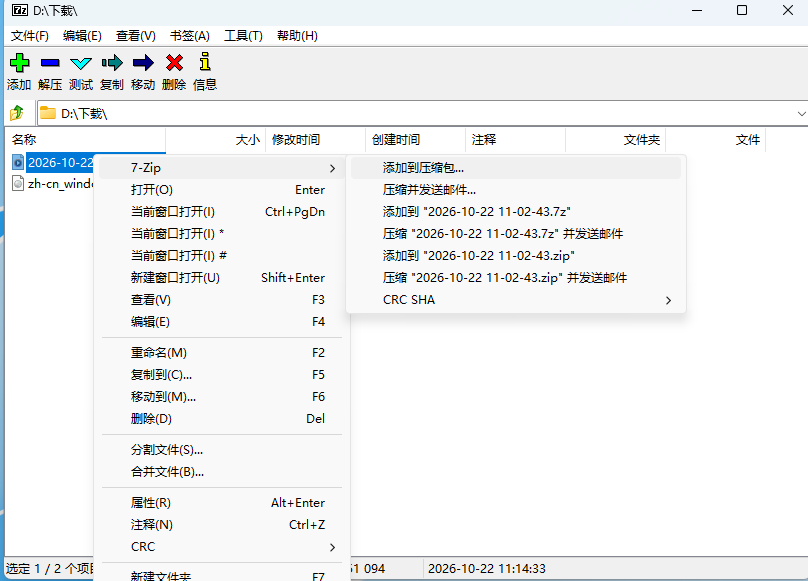Choose 当前窗口打开(I) with Ctrl+PgDn

pos(222,211)
